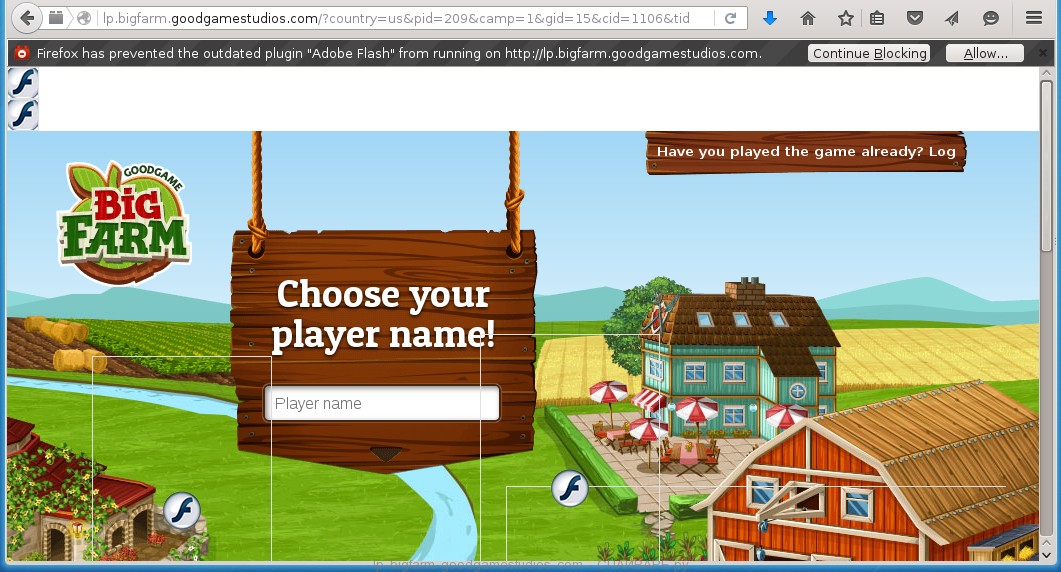Open the Downloads arrow icon

769,18
